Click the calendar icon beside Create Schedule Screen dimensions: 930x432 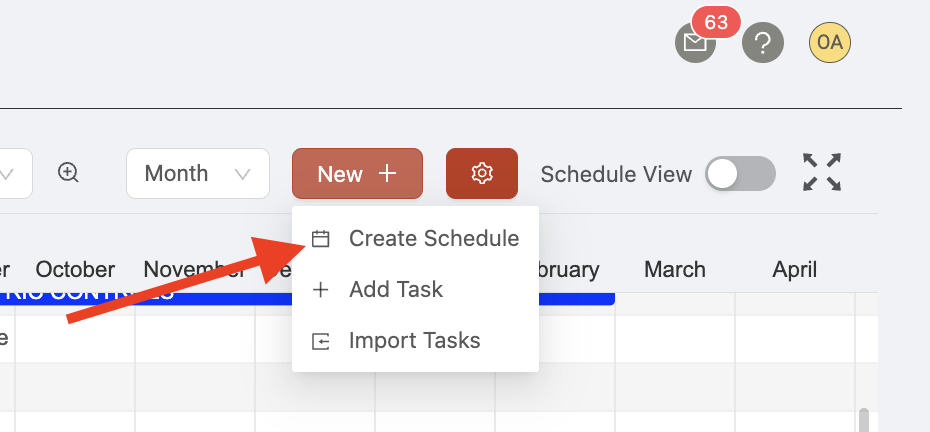tap(320, 239)
